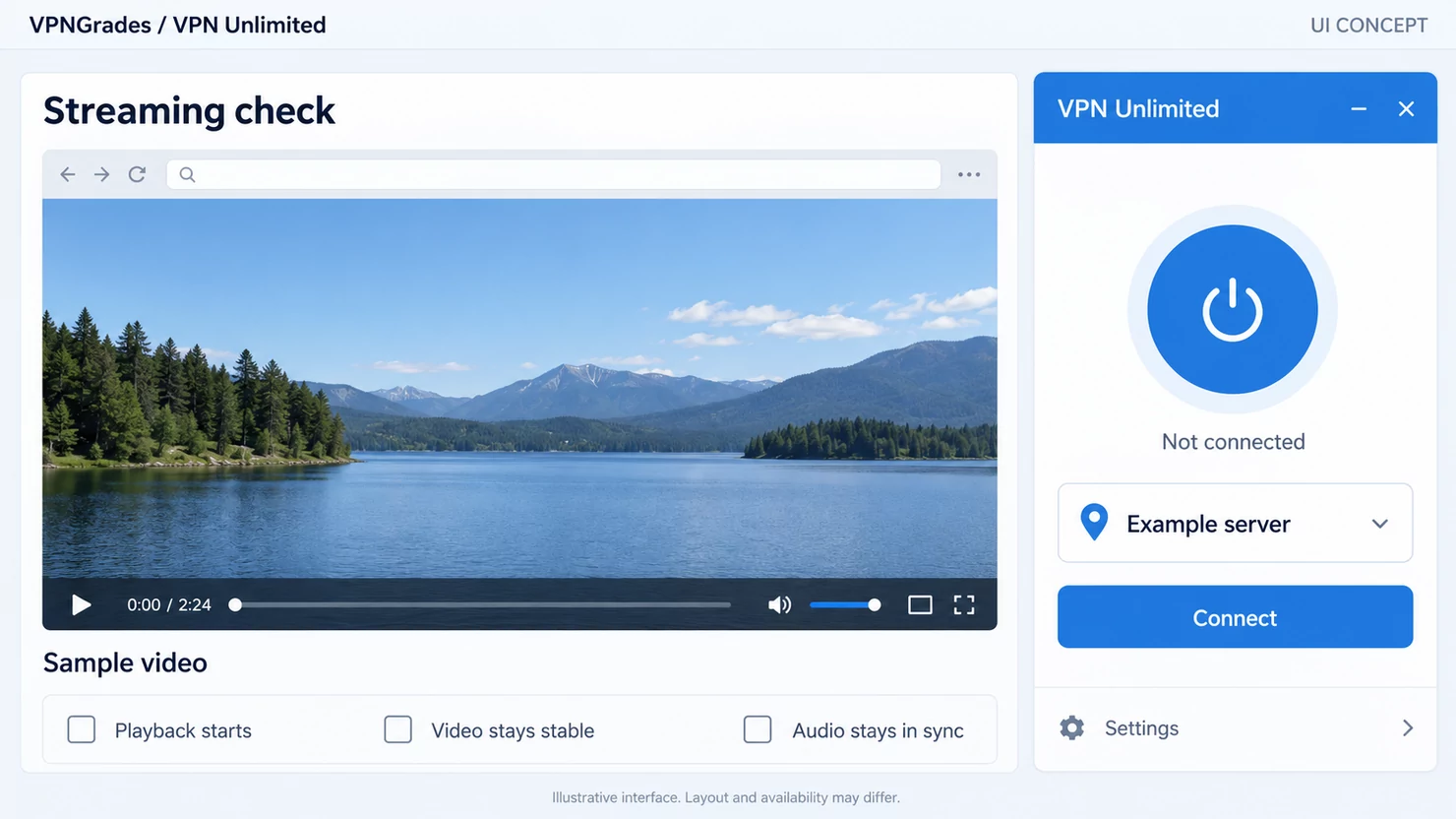
Task: Click the lake video frame
Action: [x=519, y=388]
